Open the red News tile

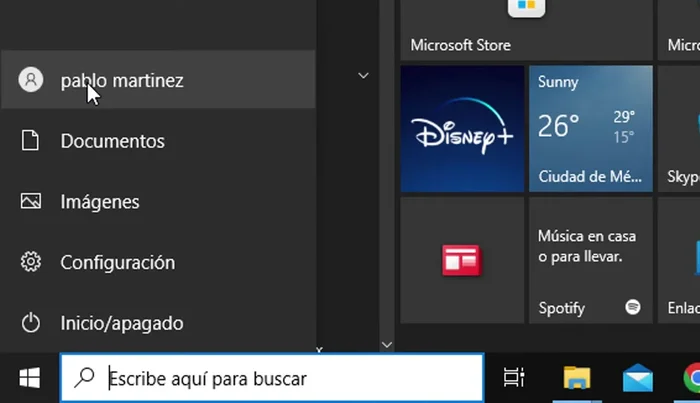pos(462,260)
